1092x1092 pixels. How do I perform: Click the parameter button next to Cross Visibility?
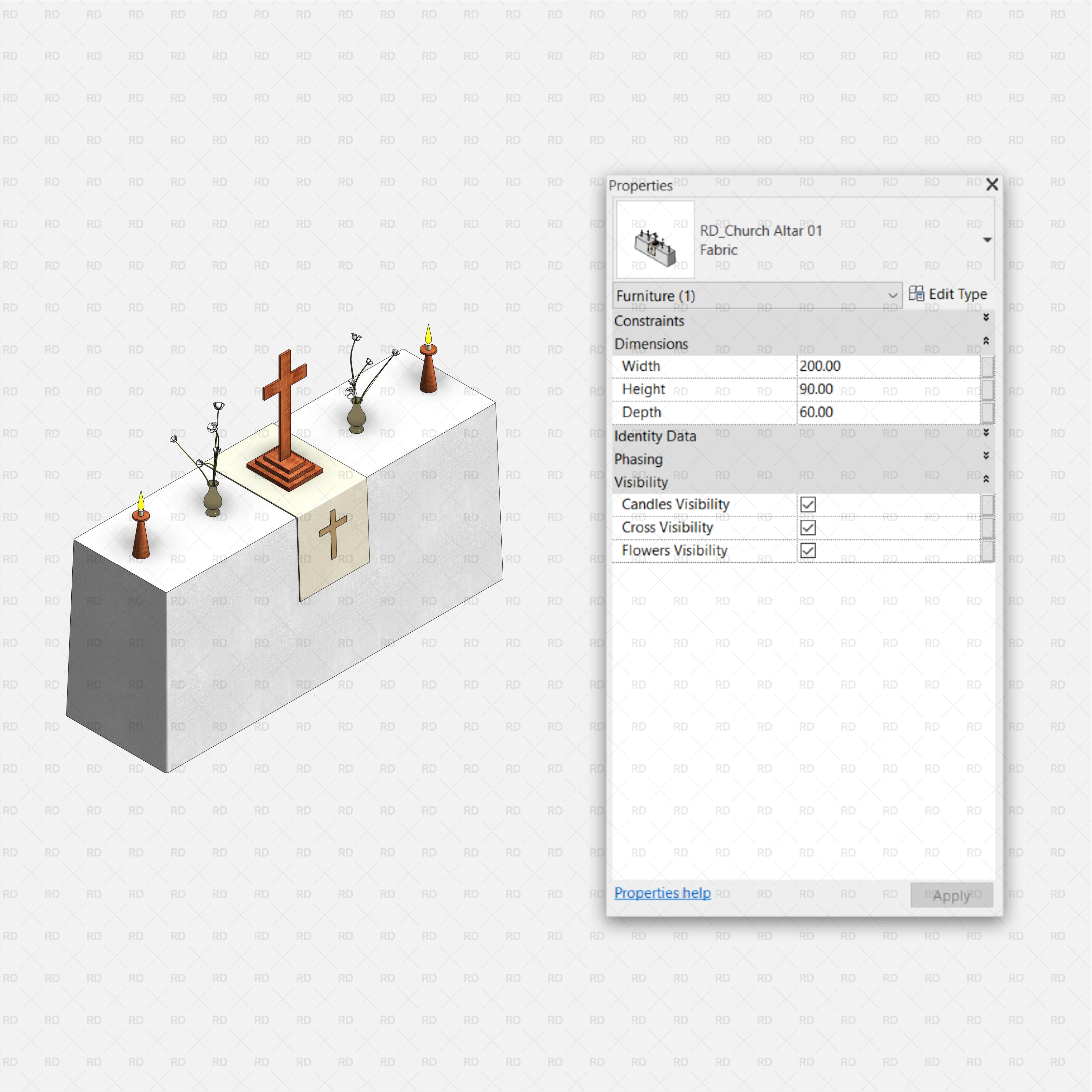[988, 528]
